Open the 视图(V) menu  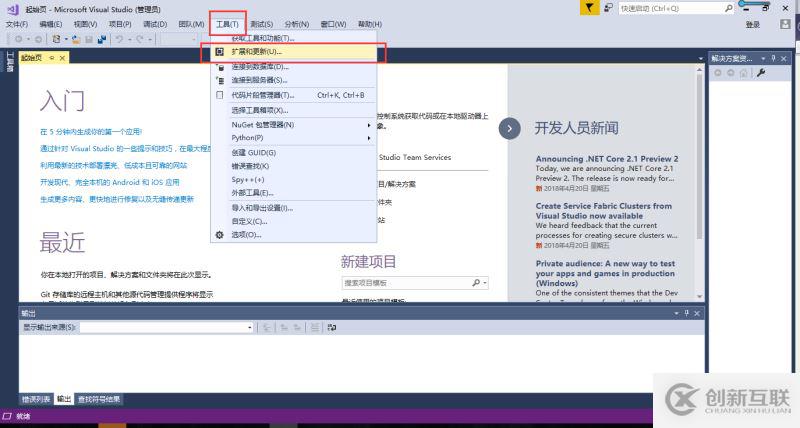click(x=85, y=24)
